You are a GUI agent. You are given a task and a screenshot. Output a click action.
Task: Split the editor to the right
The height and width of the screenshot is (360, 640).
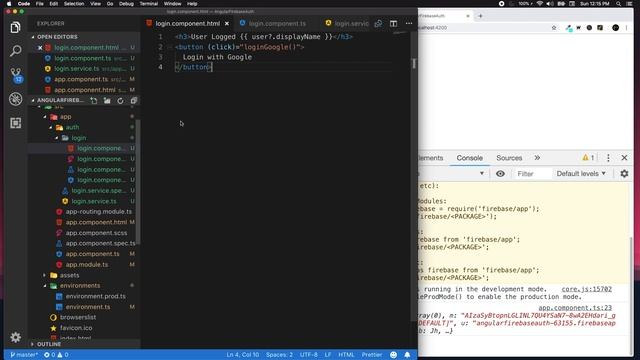[393, 24]
